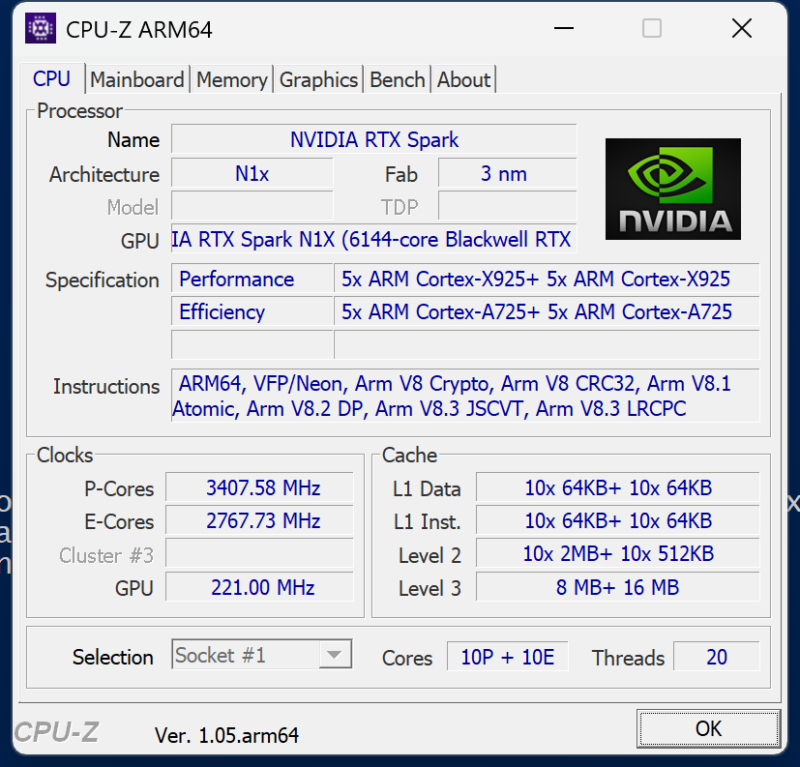The height and width of the screenshot is (767, 800).
Task: Click the Cortex-X925 performance cores text
Action: [547, 279]
